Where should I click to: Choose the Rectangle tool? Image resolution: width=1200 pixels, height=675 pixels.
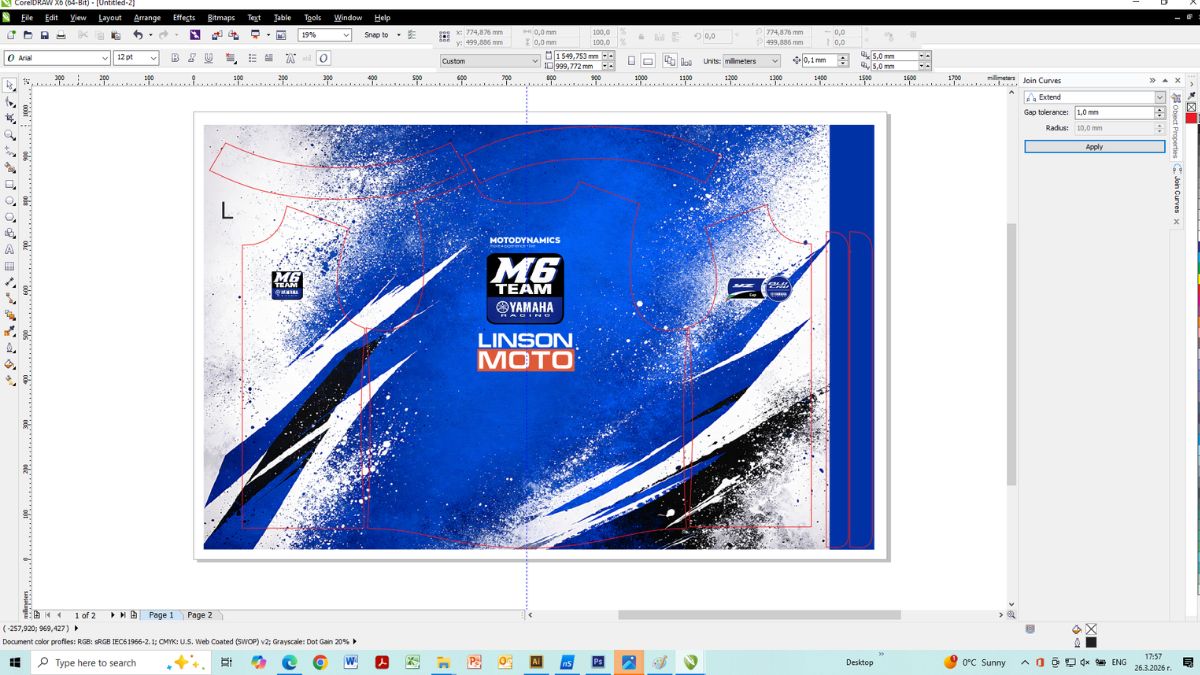pos(10,184)
